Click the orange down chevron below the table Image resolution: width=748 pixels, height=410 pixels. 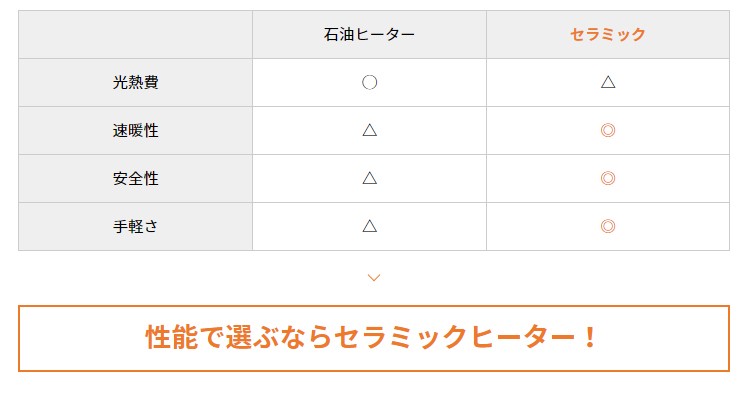click(x=374, y=277)
